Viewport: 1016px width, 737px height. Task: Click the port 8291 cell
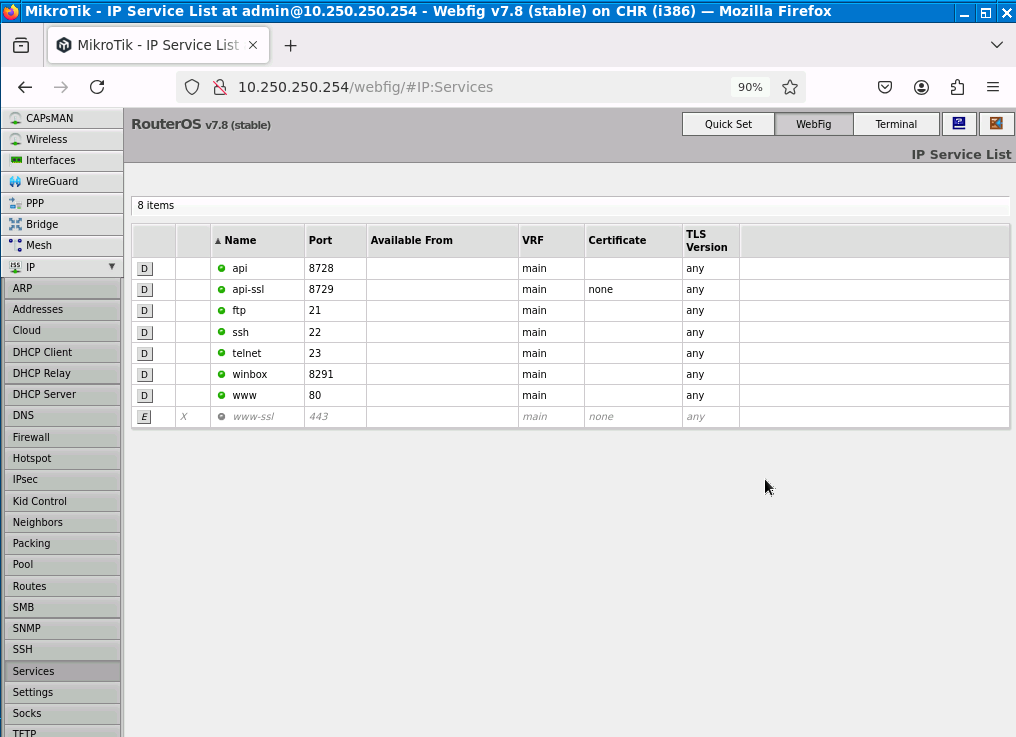(335, 375)
